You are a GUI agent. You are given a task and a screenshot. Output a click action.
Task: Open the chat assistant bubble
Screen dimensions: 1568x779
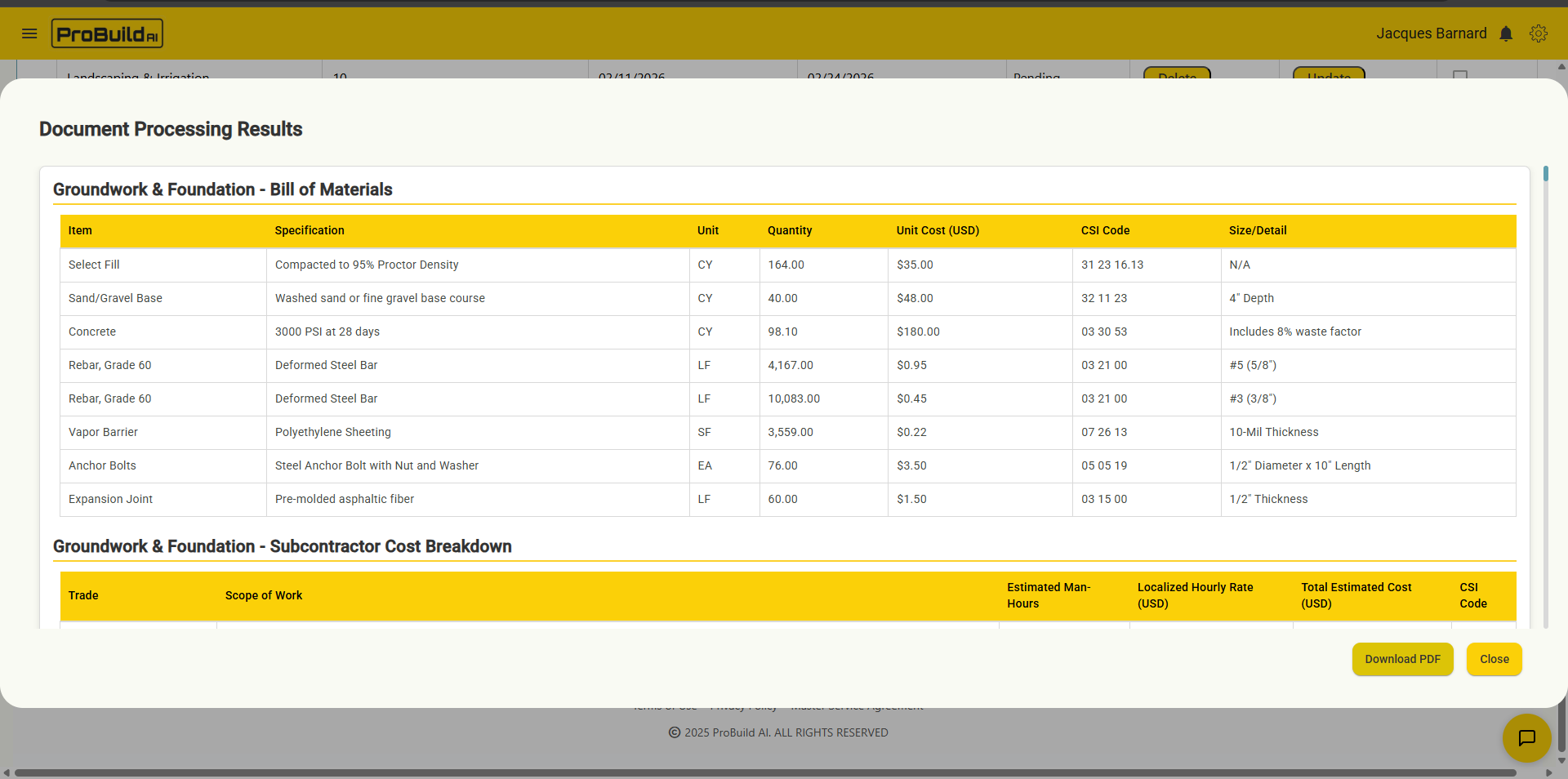coord(1526,738)
